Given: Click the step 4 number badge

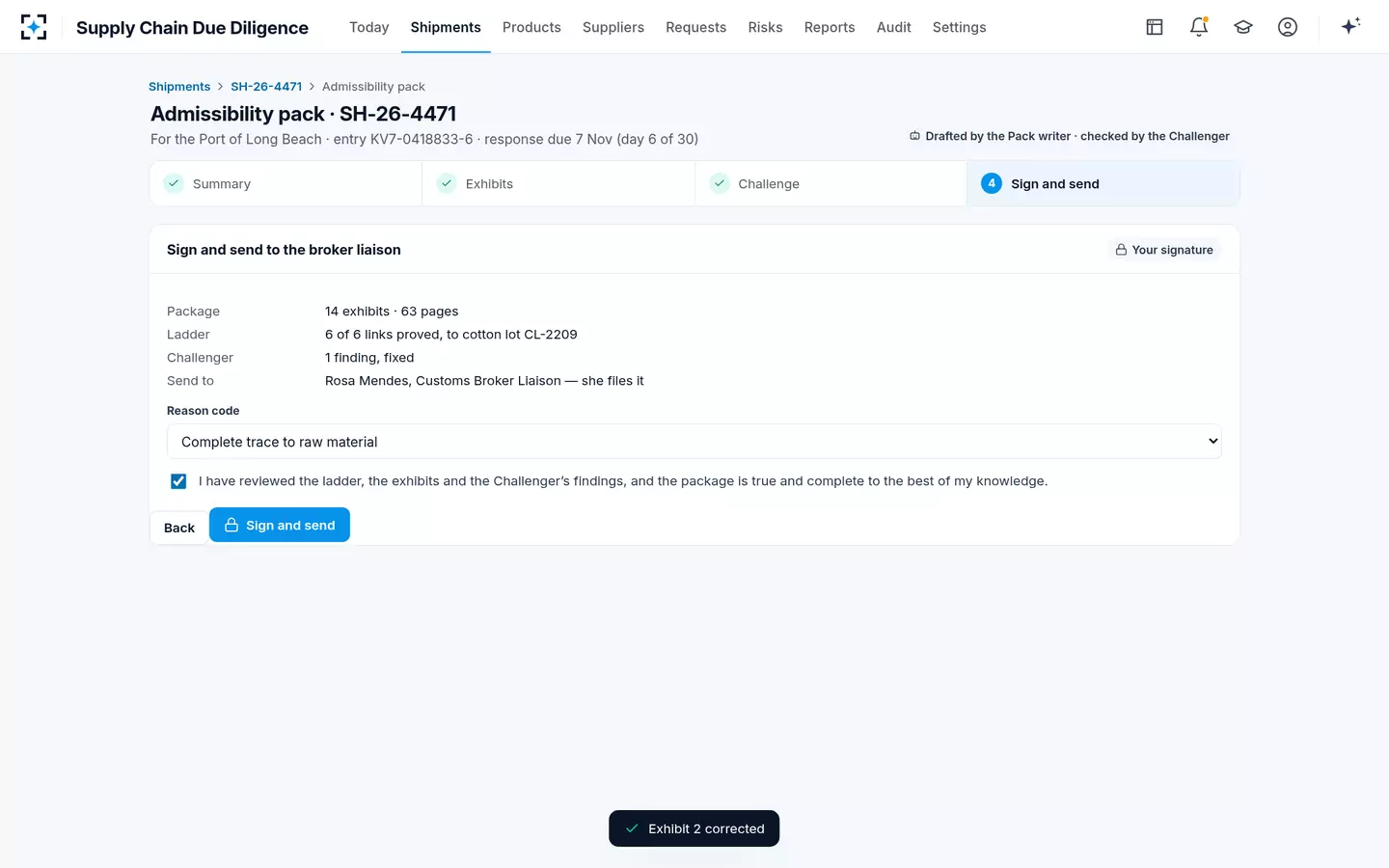Looking at the screenshot, I should pyautogui.click(x=992, y=183).
